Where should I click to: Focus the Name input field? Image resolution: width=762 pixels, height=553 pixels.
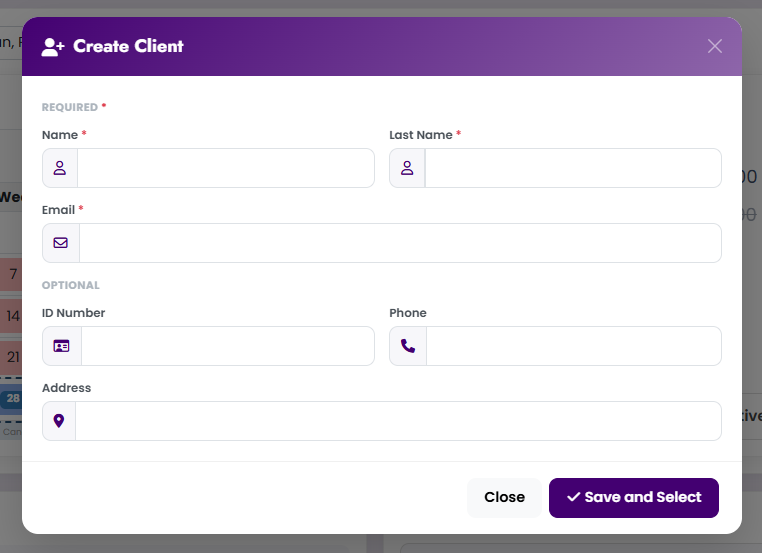coord(226,168)
